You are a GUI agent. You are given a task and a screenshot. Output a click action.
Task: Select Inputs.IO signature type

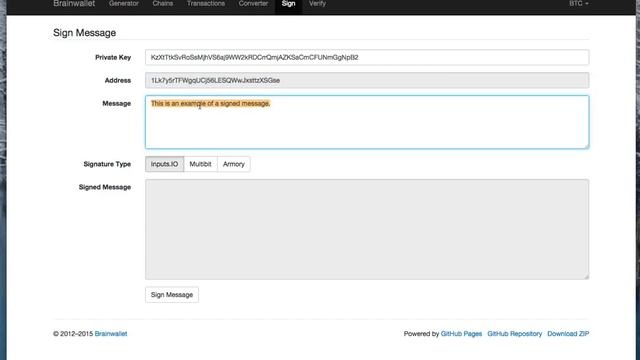pos(164,164)
